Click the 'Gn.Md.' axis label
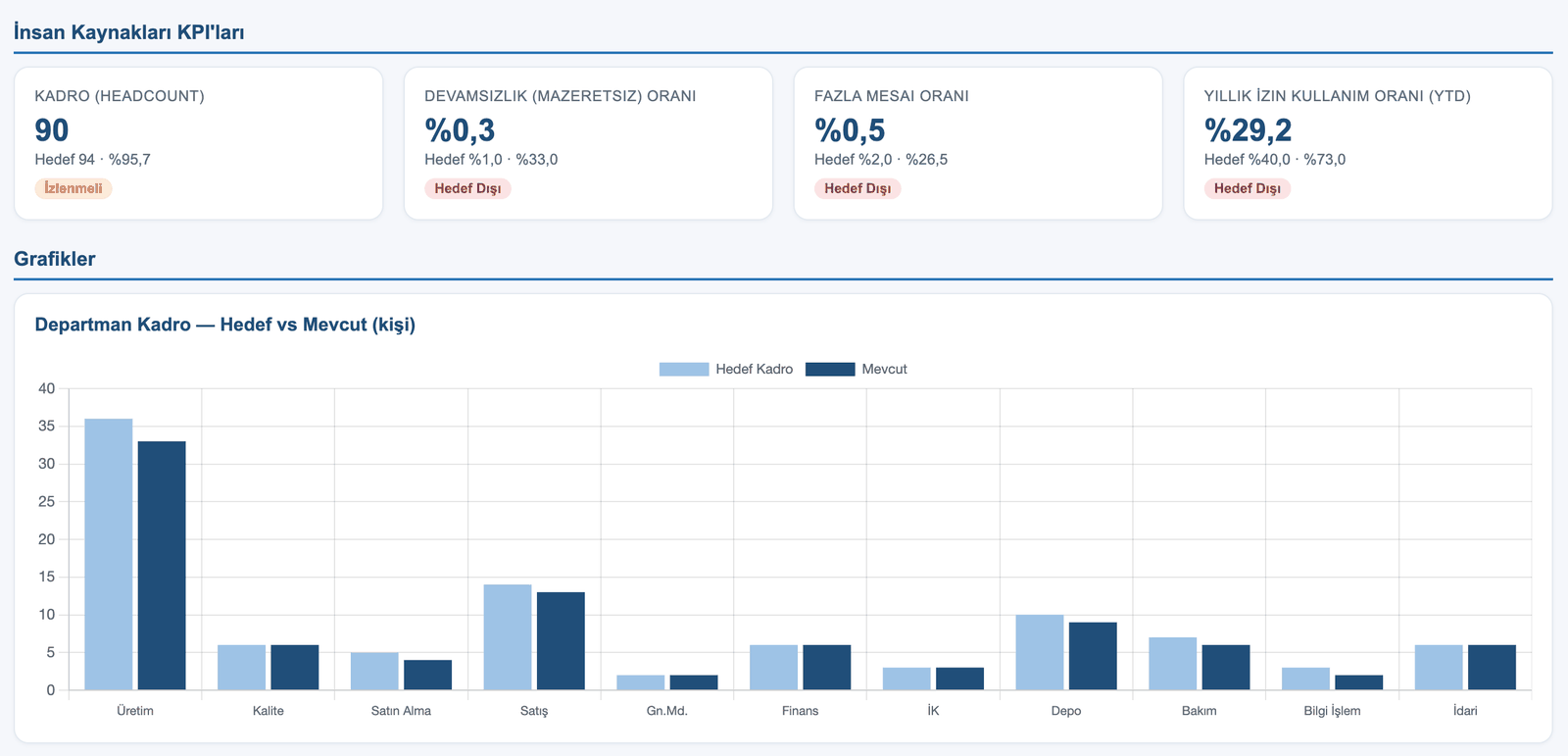Screen dimensions: 1568x756 click(667, 711)
